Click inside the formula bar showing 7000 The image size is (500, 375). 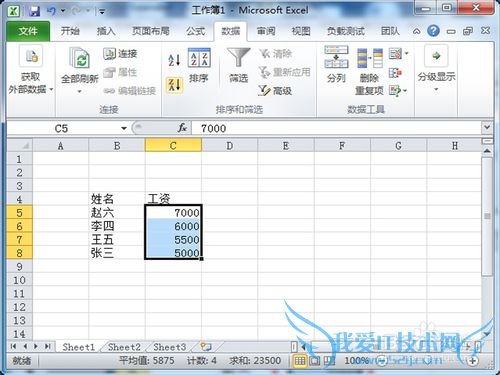(x=336, y=128)
